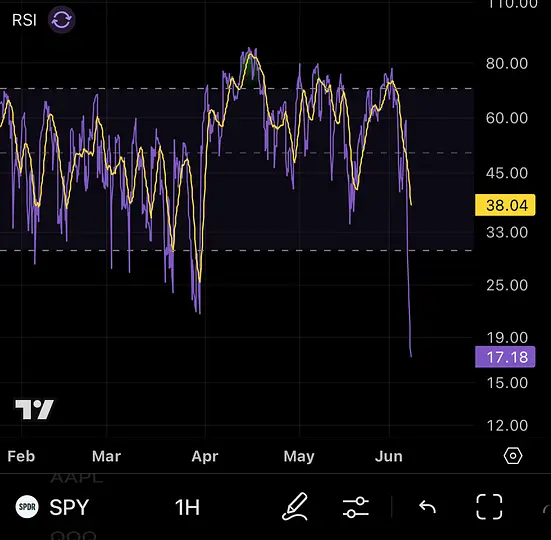Open the SPY symbol selector
This screenshot has height=540, width=551.
pyautogui.click(x=69, y=507)
